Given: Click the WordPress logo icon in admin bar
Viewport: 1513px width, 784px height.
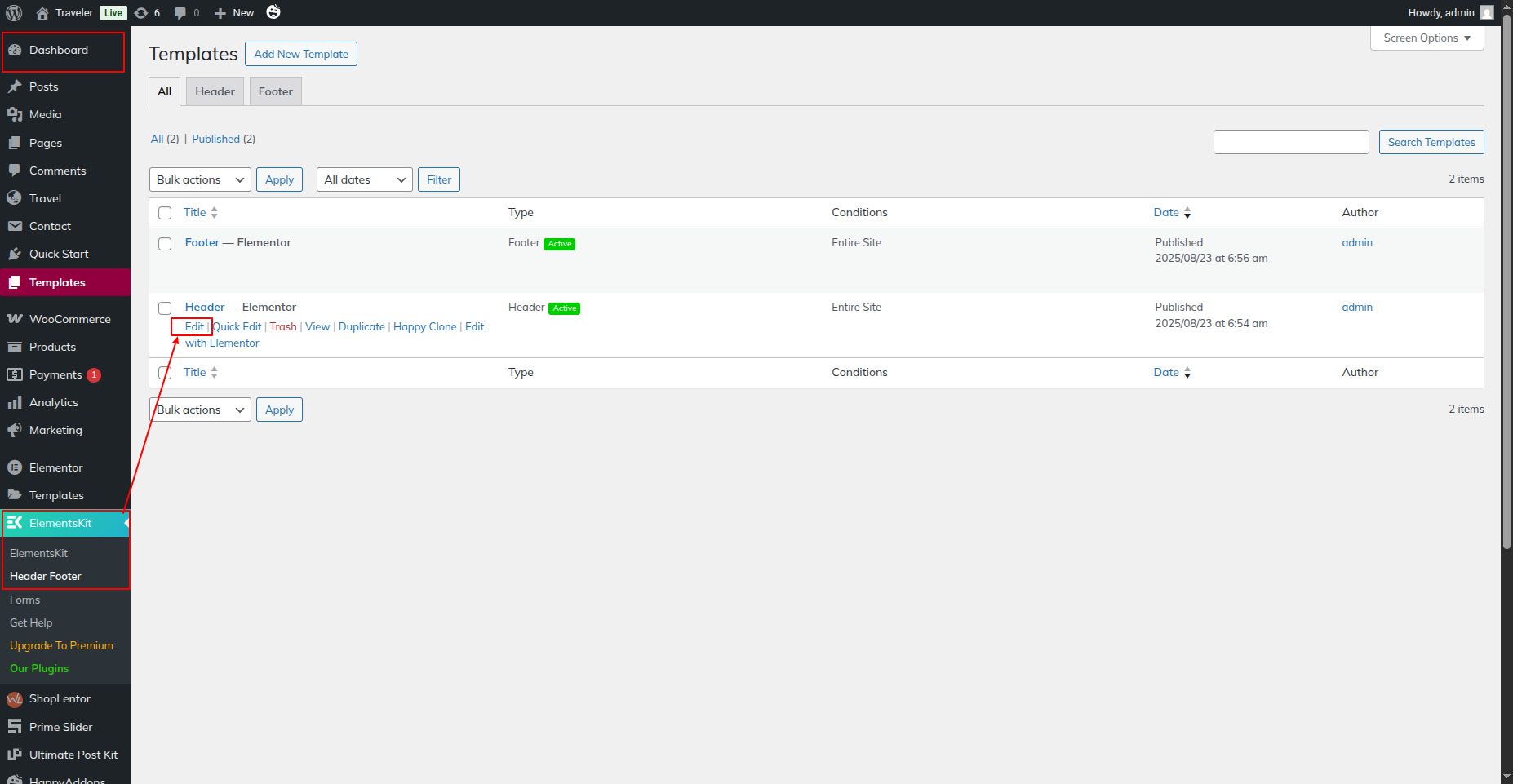Looking at the screenshot, I should pyautogui.click(x=14, y=12).
